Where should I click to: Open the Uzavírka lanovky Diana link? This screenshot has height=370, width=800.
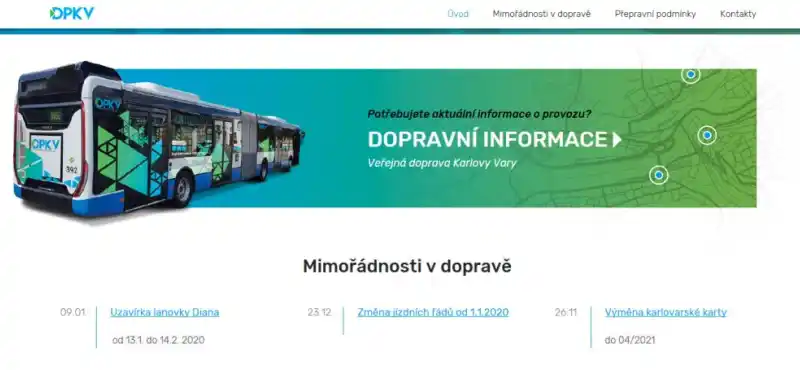click(165, 312)
